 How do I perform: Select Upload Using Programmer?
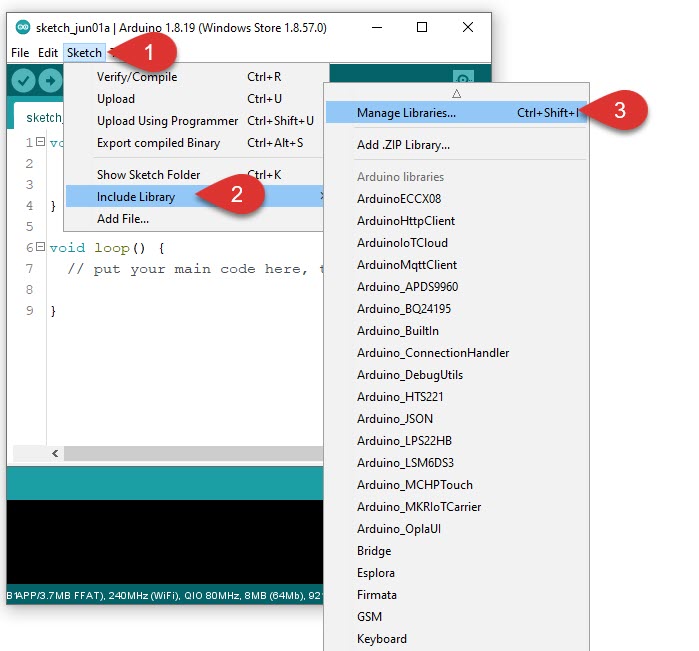coord(167,121)
